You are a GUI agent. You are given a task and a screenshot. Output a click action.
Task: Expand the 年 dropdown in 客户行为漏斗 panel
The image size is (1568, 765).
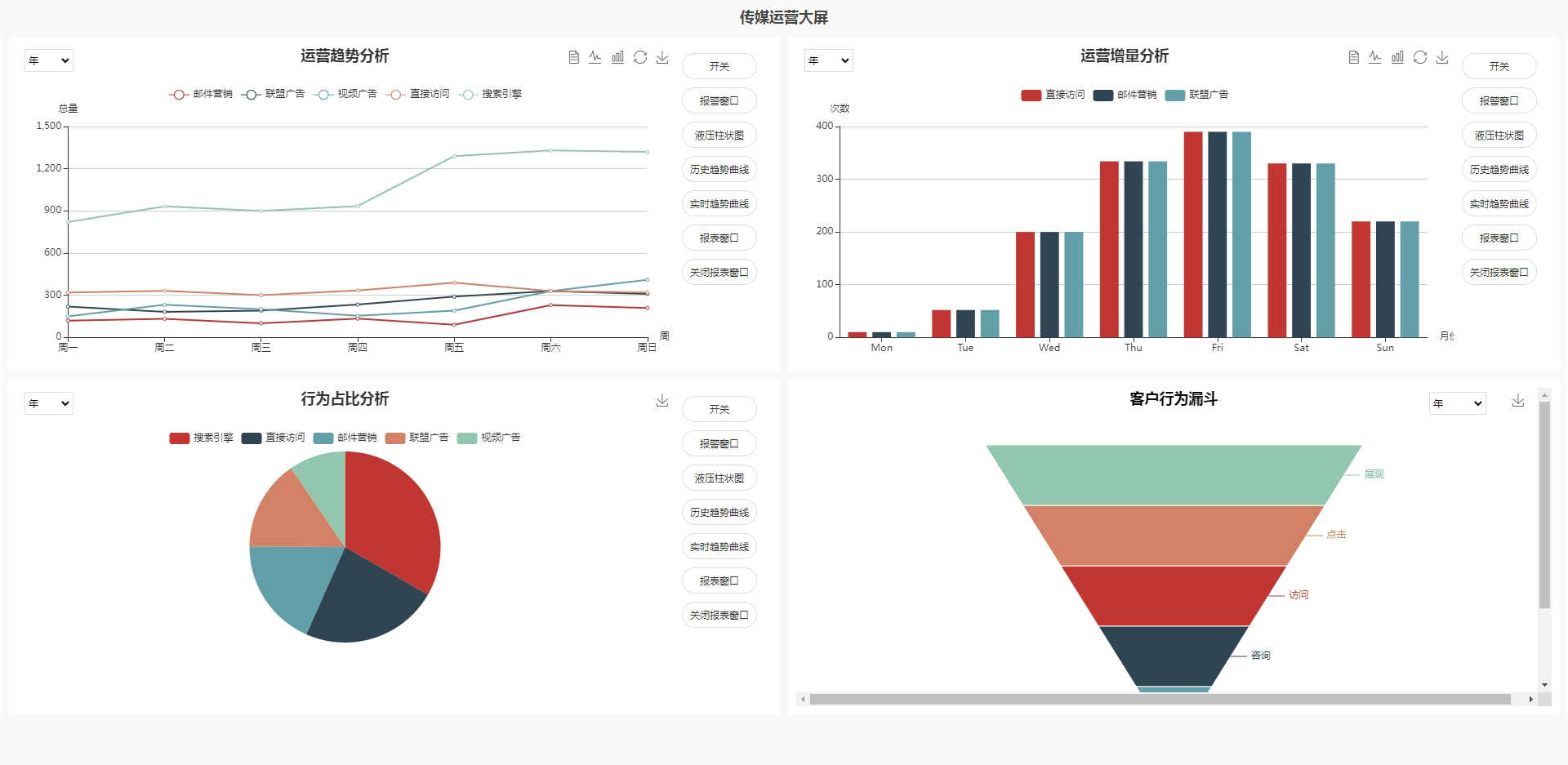pos(1457,403)
